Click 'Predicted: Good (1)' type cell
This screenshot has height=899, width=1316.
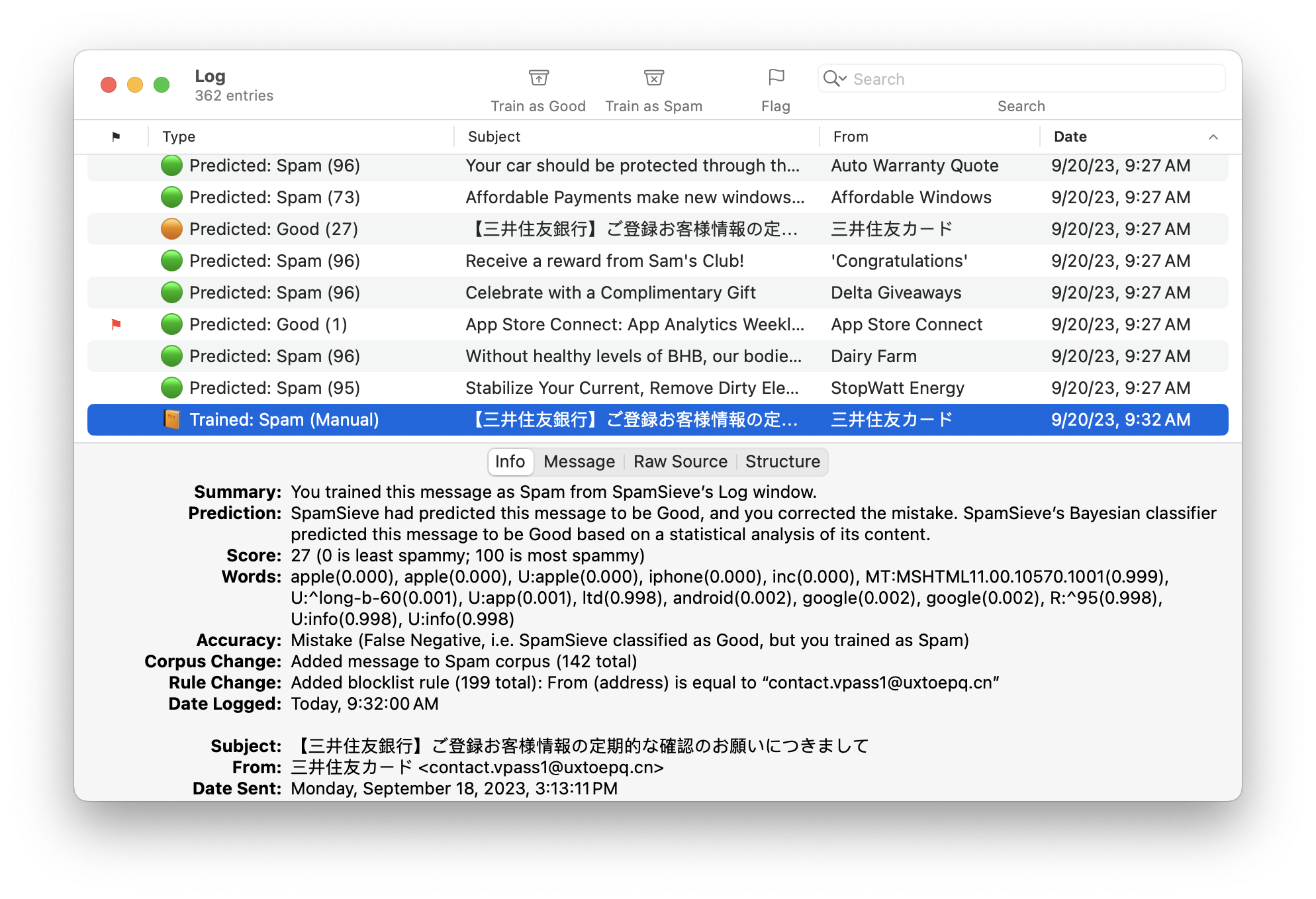tap(268, 324)
